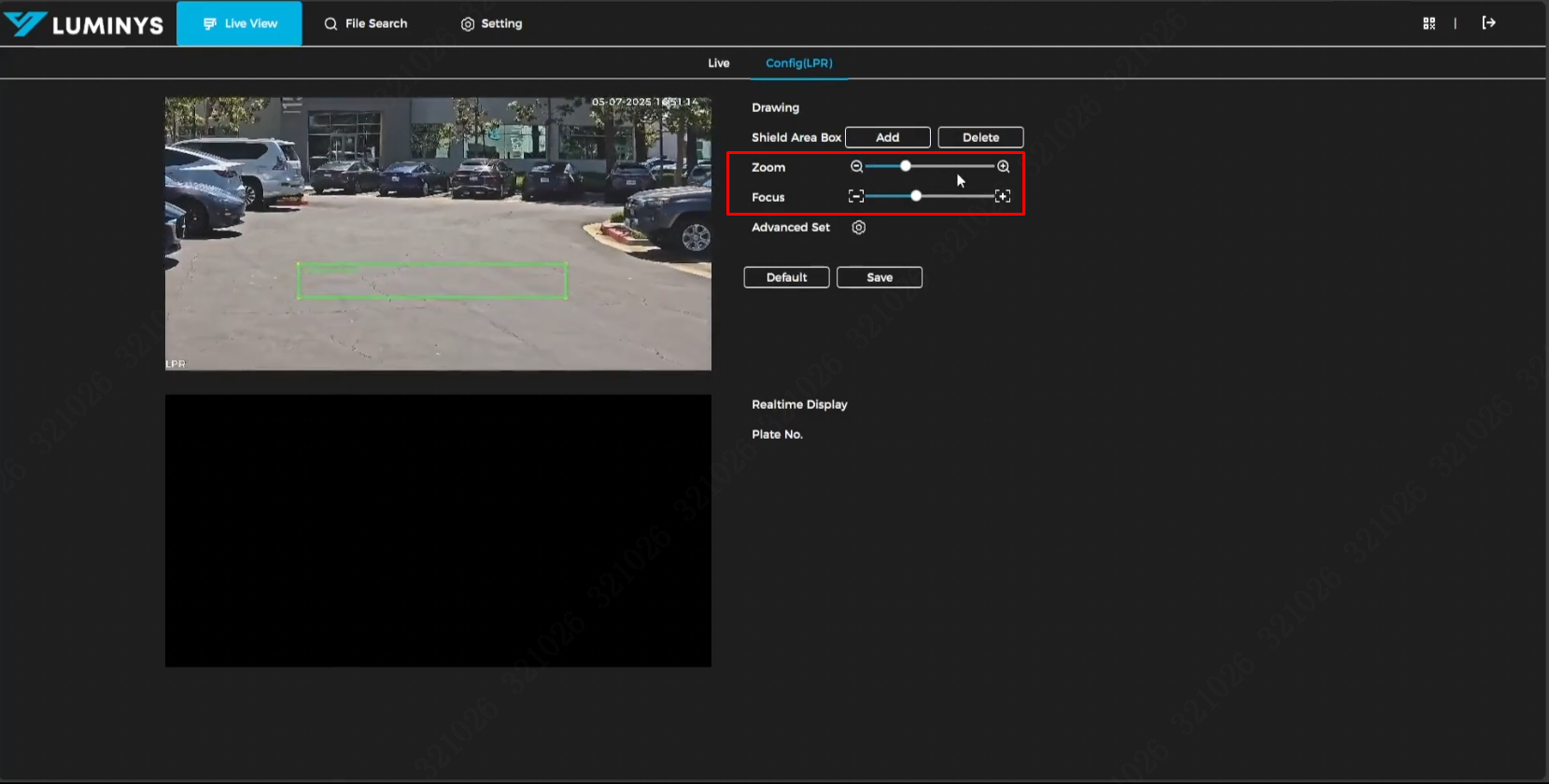The height and width of the screenshot is (784, 1549).
Task: Select the Config(LPR) sub-tab
Action: 799,63
